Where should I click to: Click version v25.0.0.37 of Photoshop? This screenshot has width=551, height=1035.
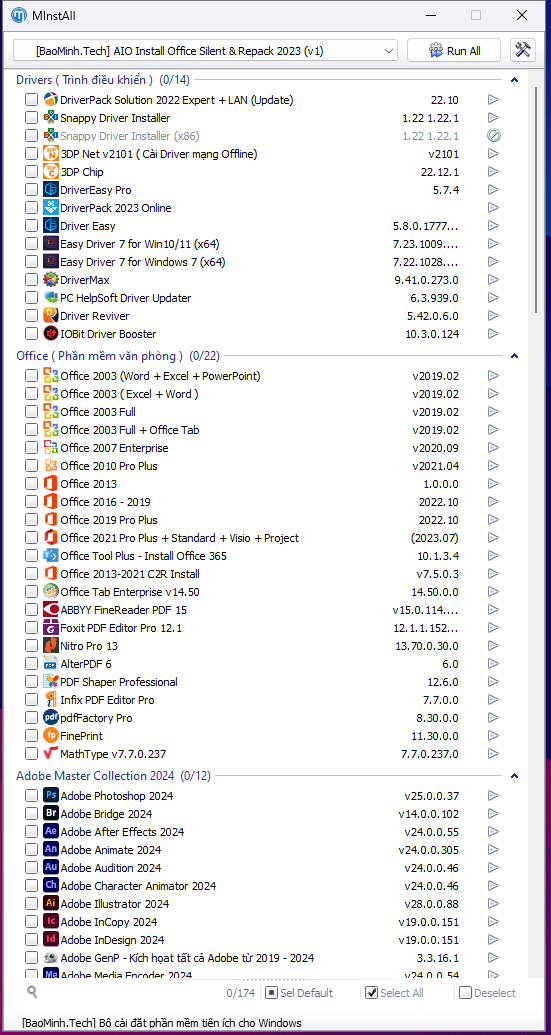(432, 796)
